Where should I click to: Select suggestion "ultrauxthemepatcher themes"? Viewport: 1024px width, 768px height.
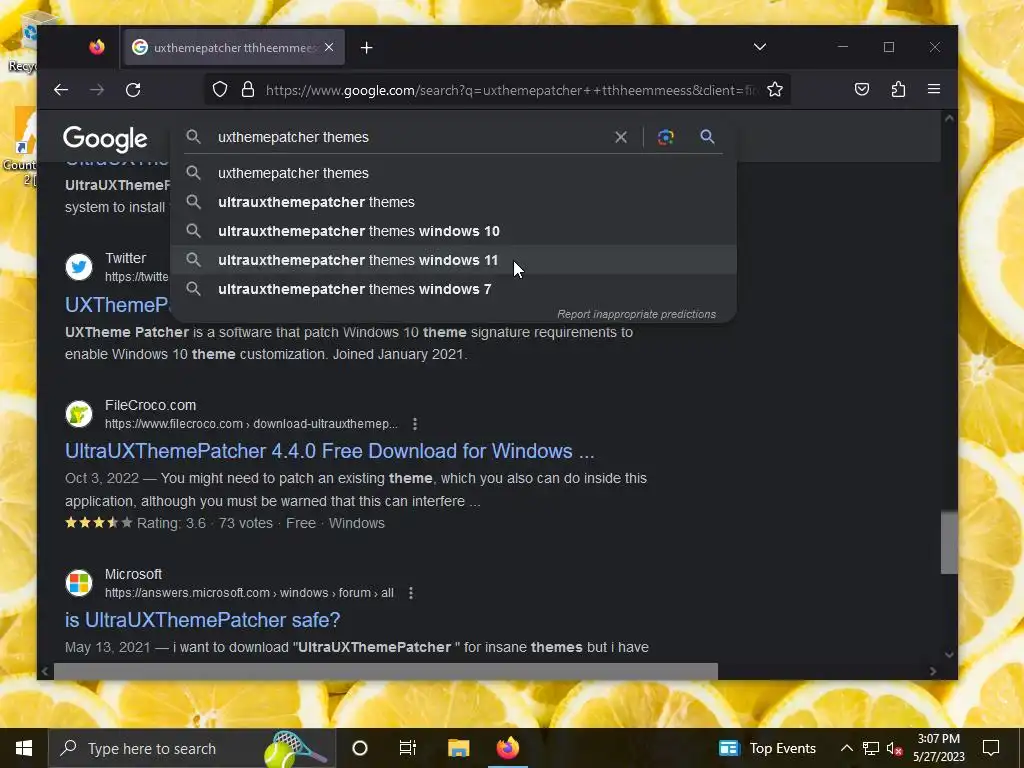point(453,202)
